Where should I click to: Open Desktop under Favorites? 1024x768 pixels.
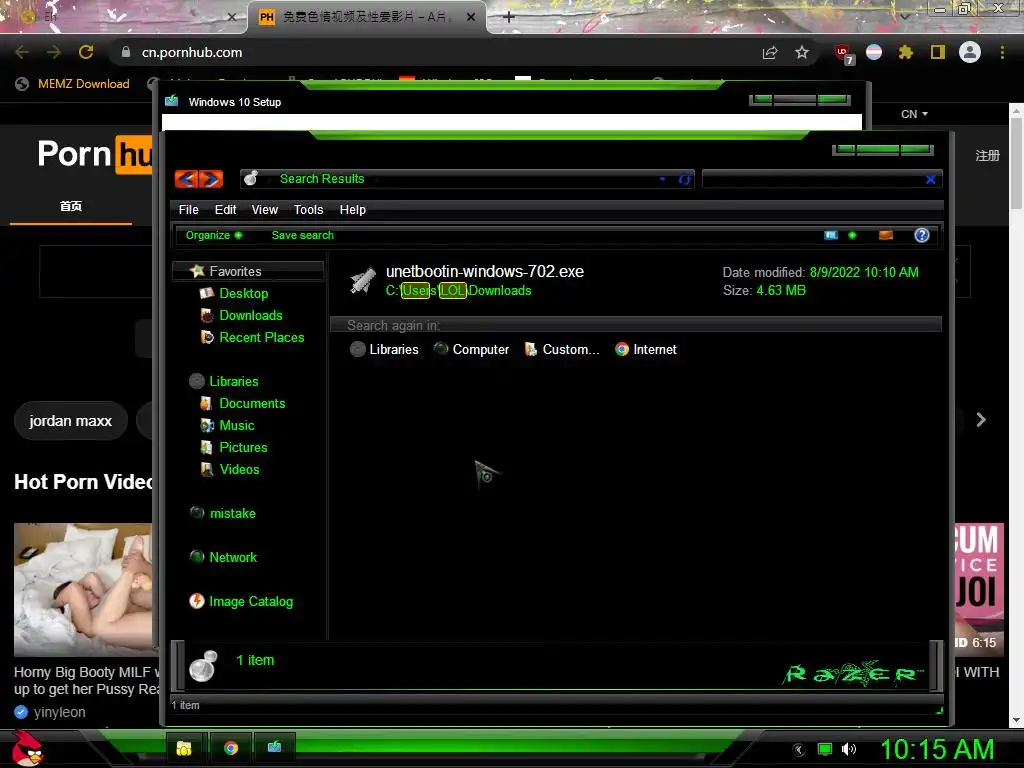pos(234,293)
